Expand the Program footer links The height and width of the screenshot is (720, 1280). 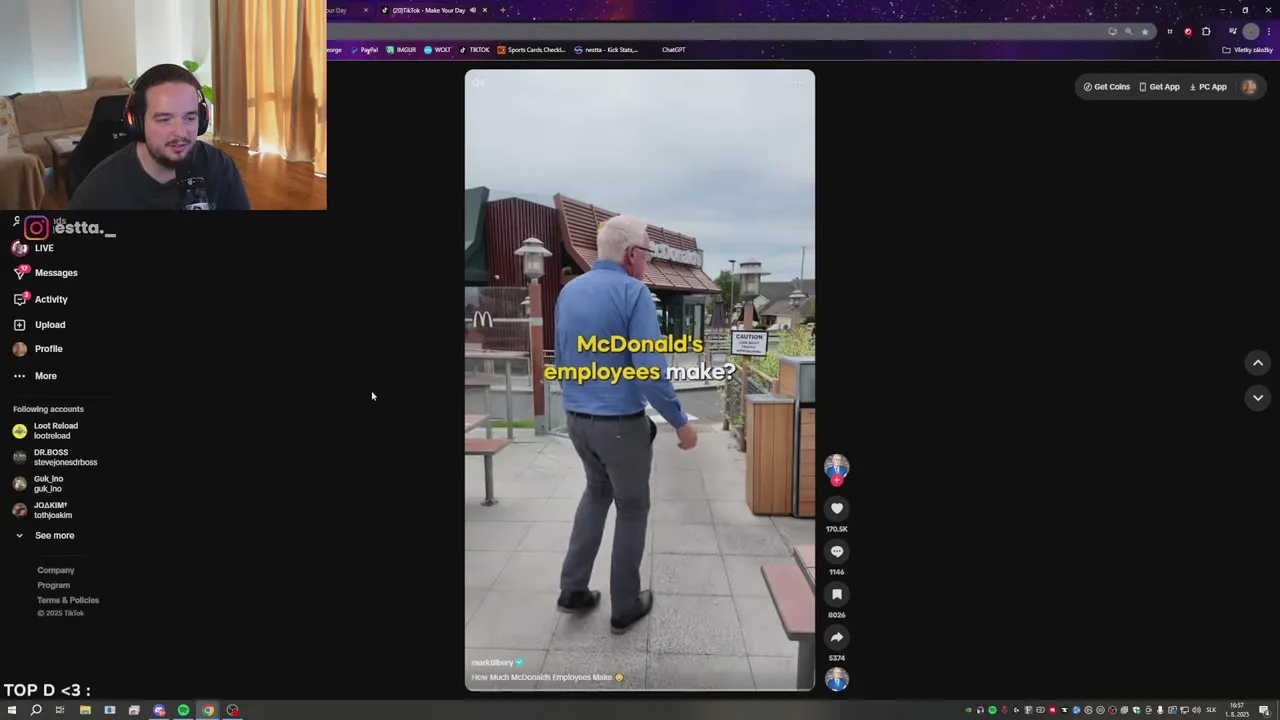click(54, 585)
